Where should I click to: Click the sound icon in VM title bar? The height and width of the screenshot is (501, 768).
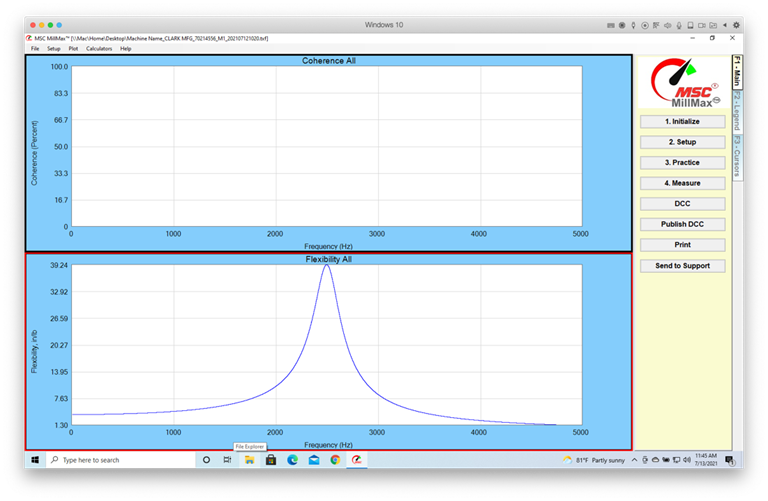pyautogui.click(x=668, y=25)
